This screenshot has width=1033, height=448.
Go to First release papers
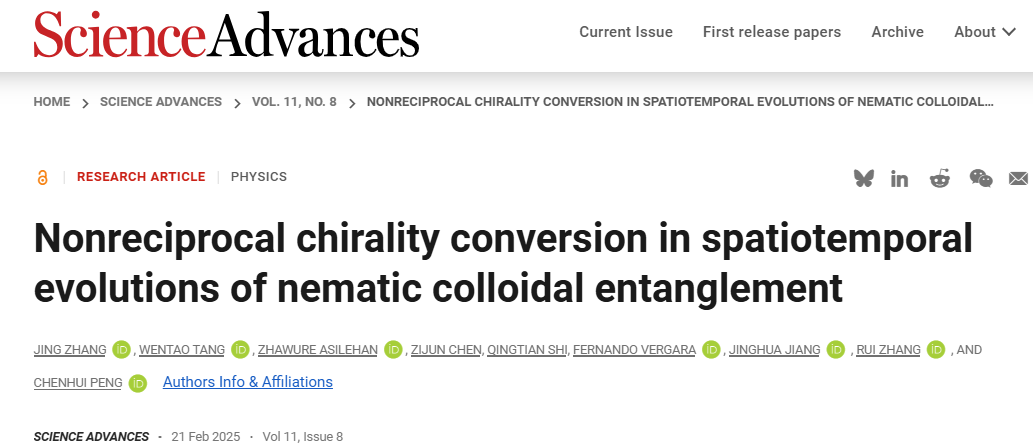pyautogui.click(x=772, y=32)
